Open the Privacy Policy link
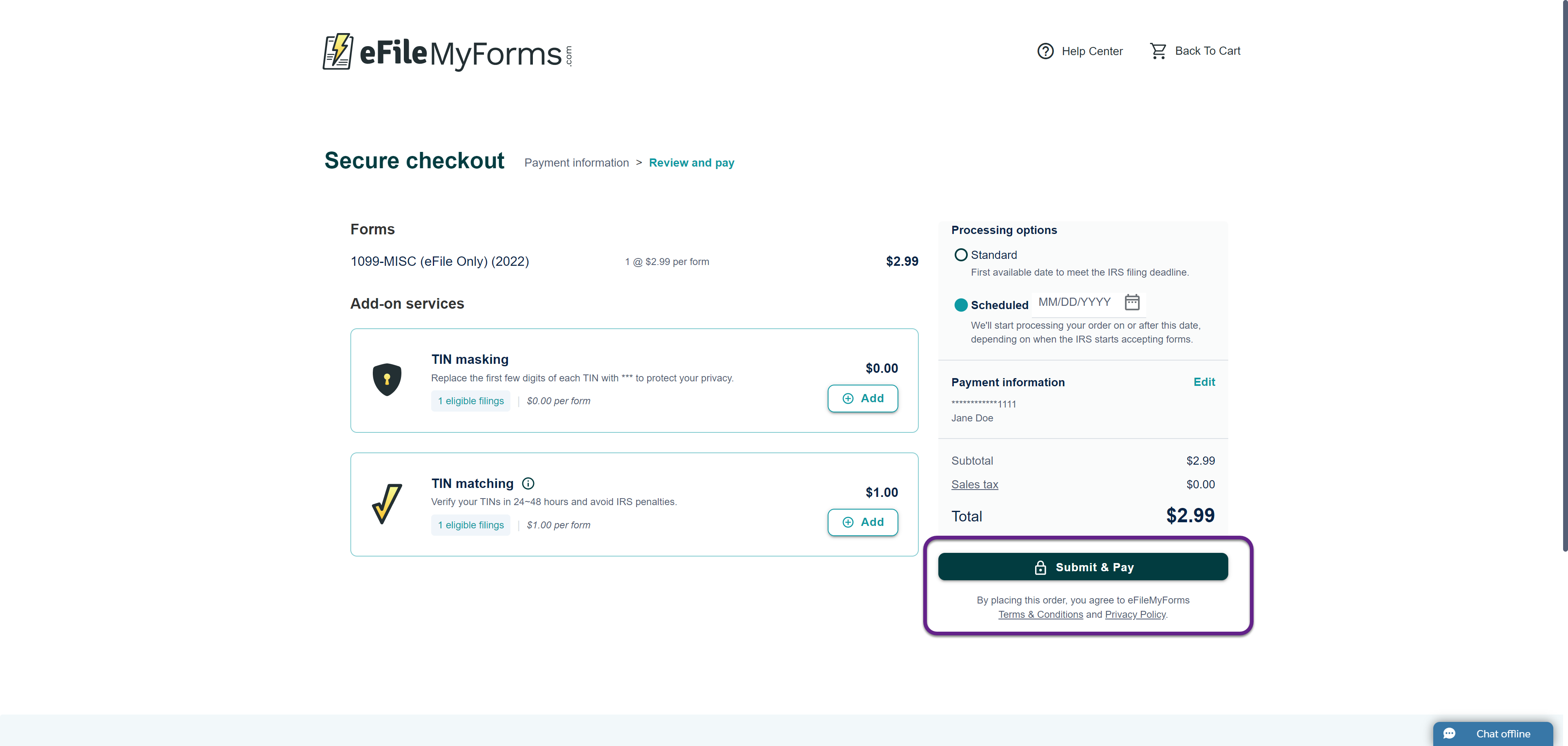The height and width of the screenshot is (746, 1568). coord(1135,615)
